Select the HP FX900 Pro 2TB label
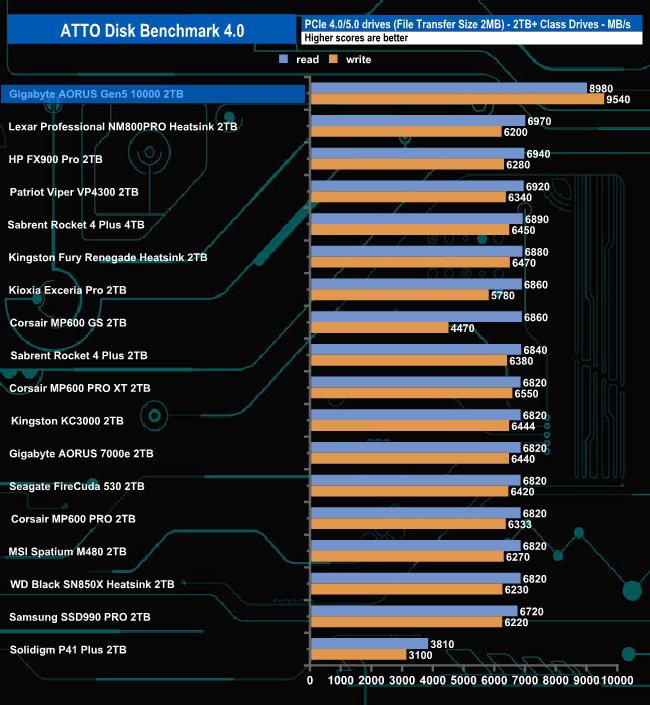 point(55,159)
